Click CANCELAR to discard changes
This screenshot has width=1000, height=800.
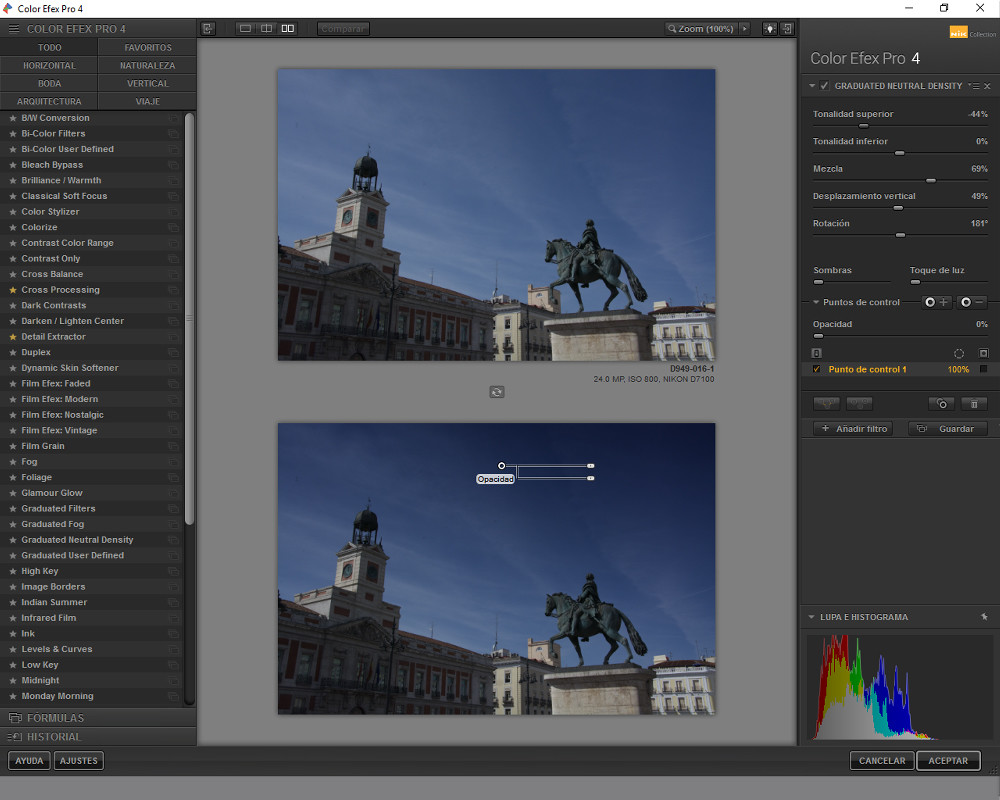881,761
